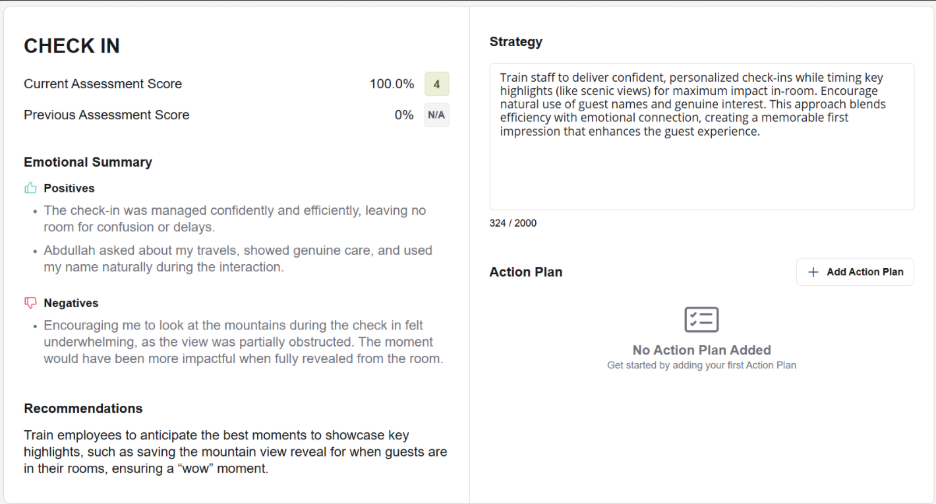The image size is (936, 504).
Task: Click the 324 / 2000 character counter
Action: pos(513,223)
